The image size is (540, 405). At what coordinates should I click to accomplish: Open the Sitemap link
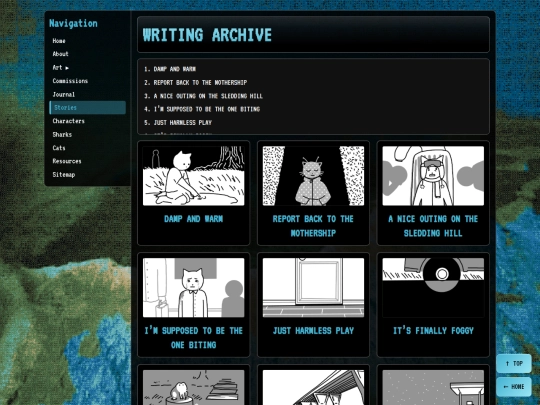(x=64, y=175)
